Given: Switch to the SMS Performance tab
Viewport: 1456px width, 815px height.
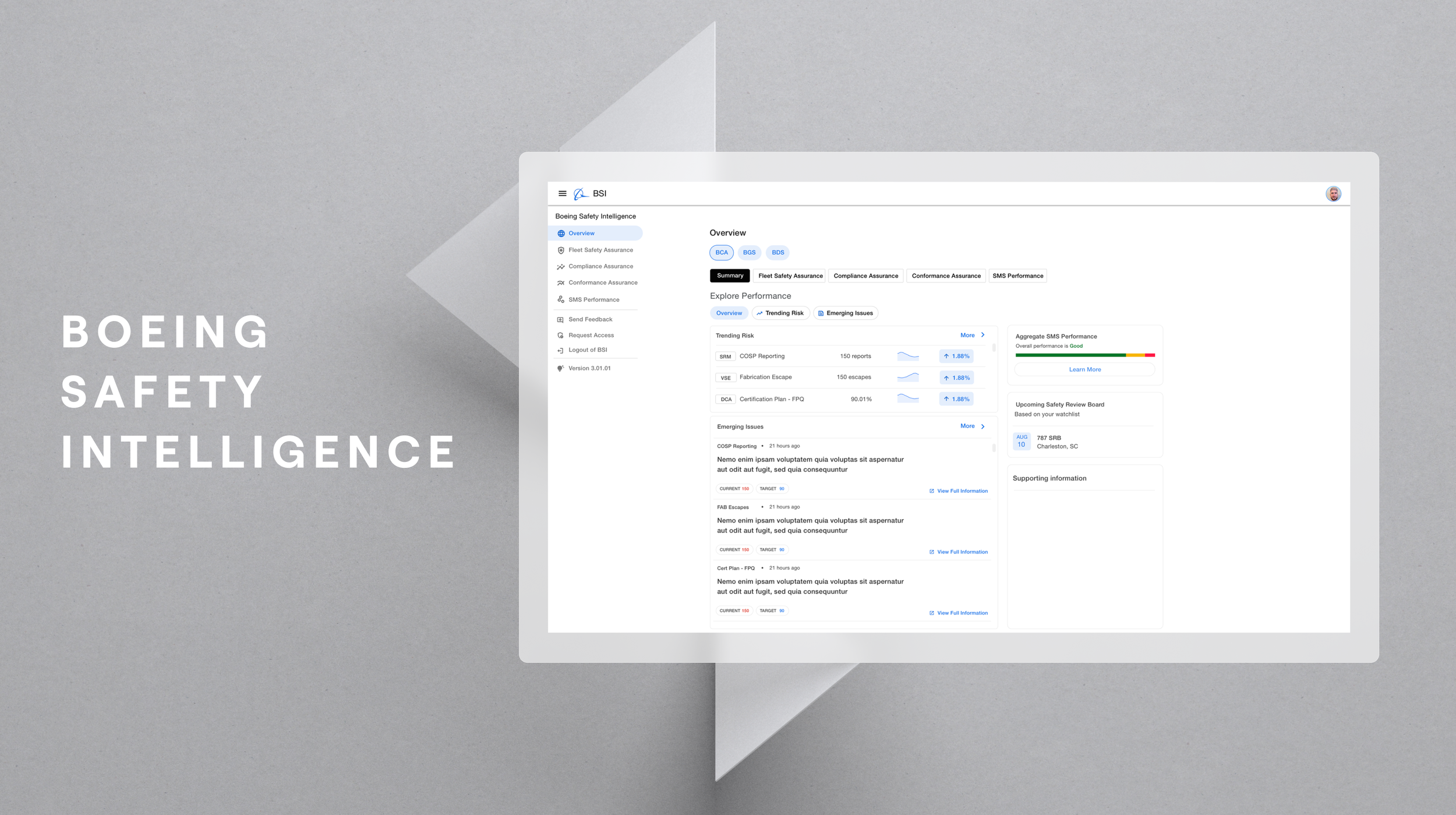Looking at the screenshot, I should pyautogui.click(x=1017, y=276).
